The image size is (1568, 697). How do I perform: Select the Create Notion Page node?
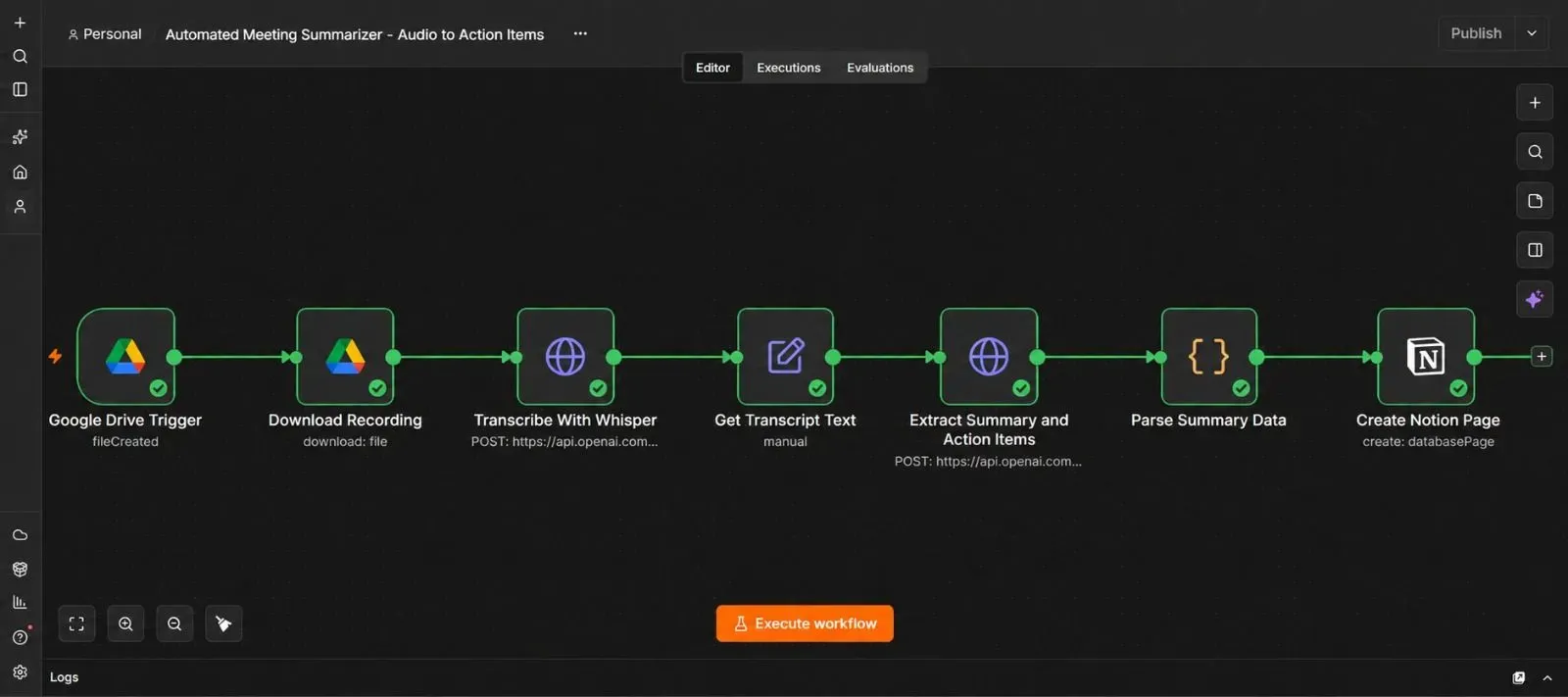[1426, 356]
